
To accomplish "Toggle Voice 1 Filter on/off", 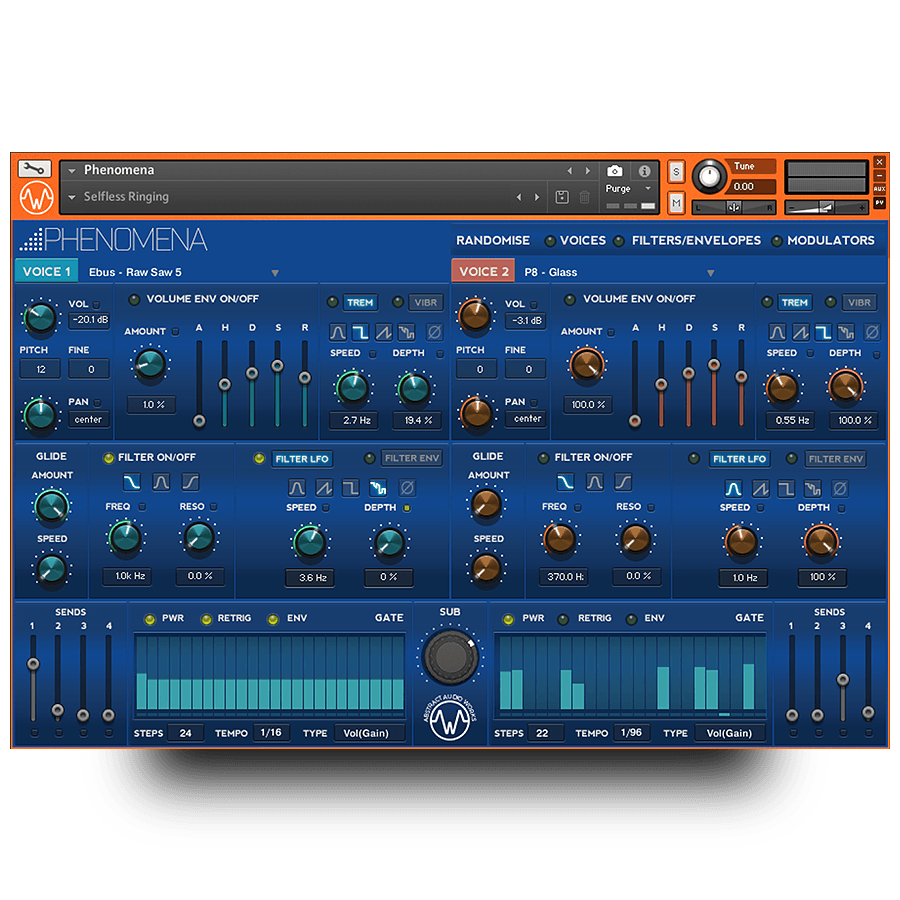I will [x=108, y=458].
